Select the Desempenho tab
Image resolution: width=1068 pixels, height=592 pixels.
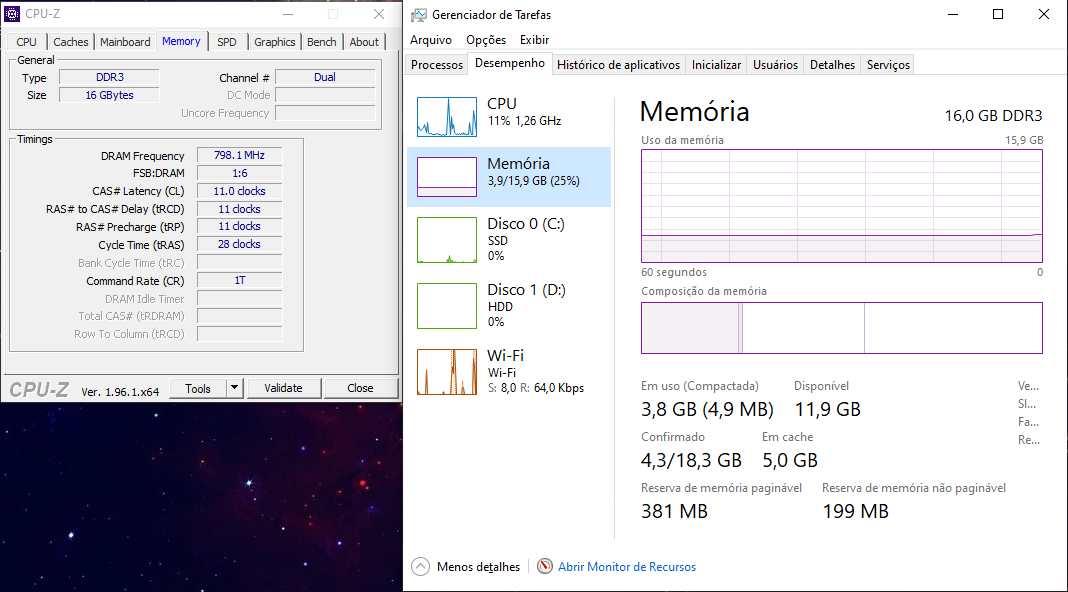tap(510, 63)
